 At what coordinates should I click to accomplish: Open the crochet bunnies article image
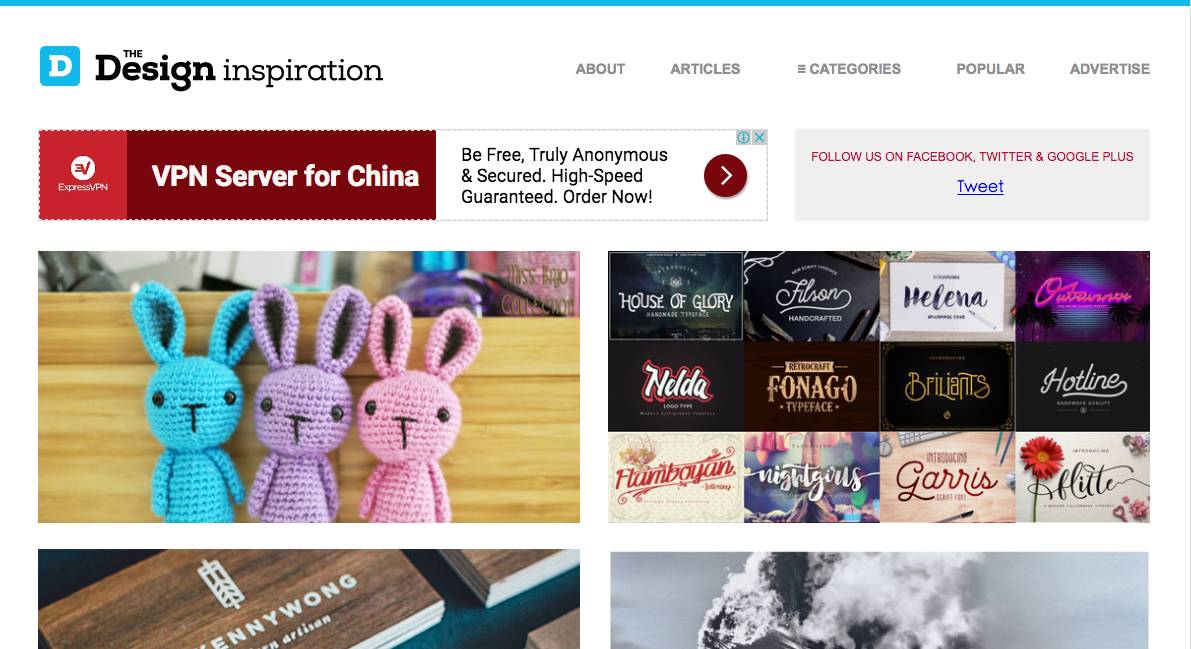[309, 387]
